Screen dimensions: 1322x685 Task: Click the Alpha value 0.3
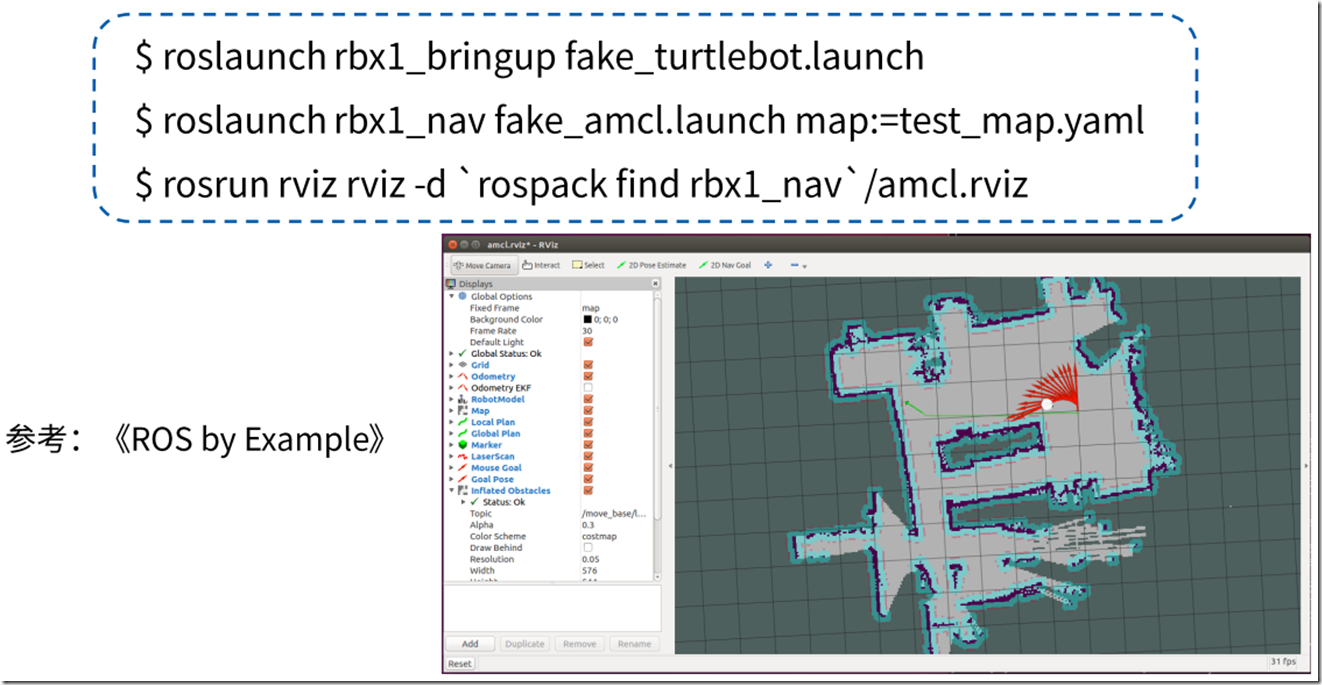tap(588, 525)
